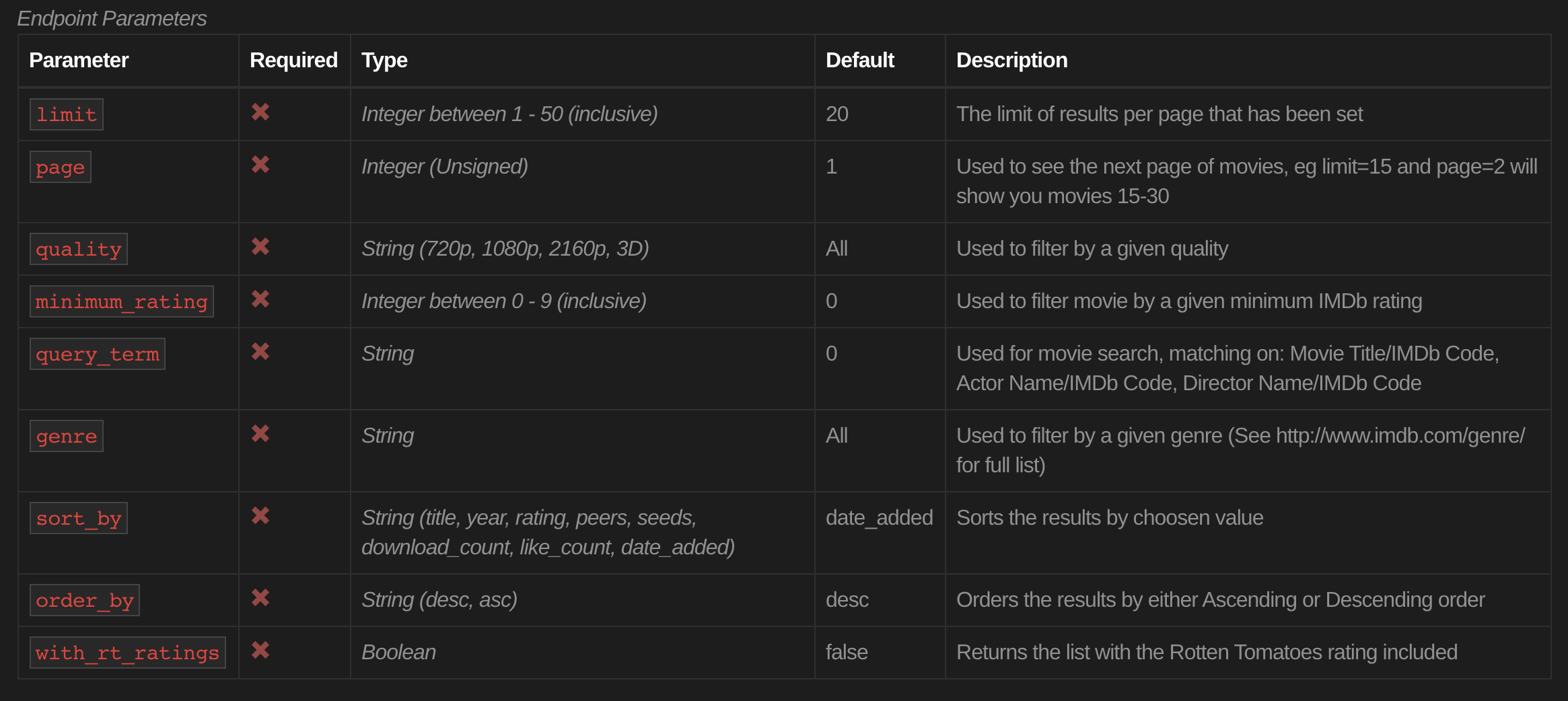Click the Parameter column header
The image size is (1568, 701).
click(x=79, y=60)
